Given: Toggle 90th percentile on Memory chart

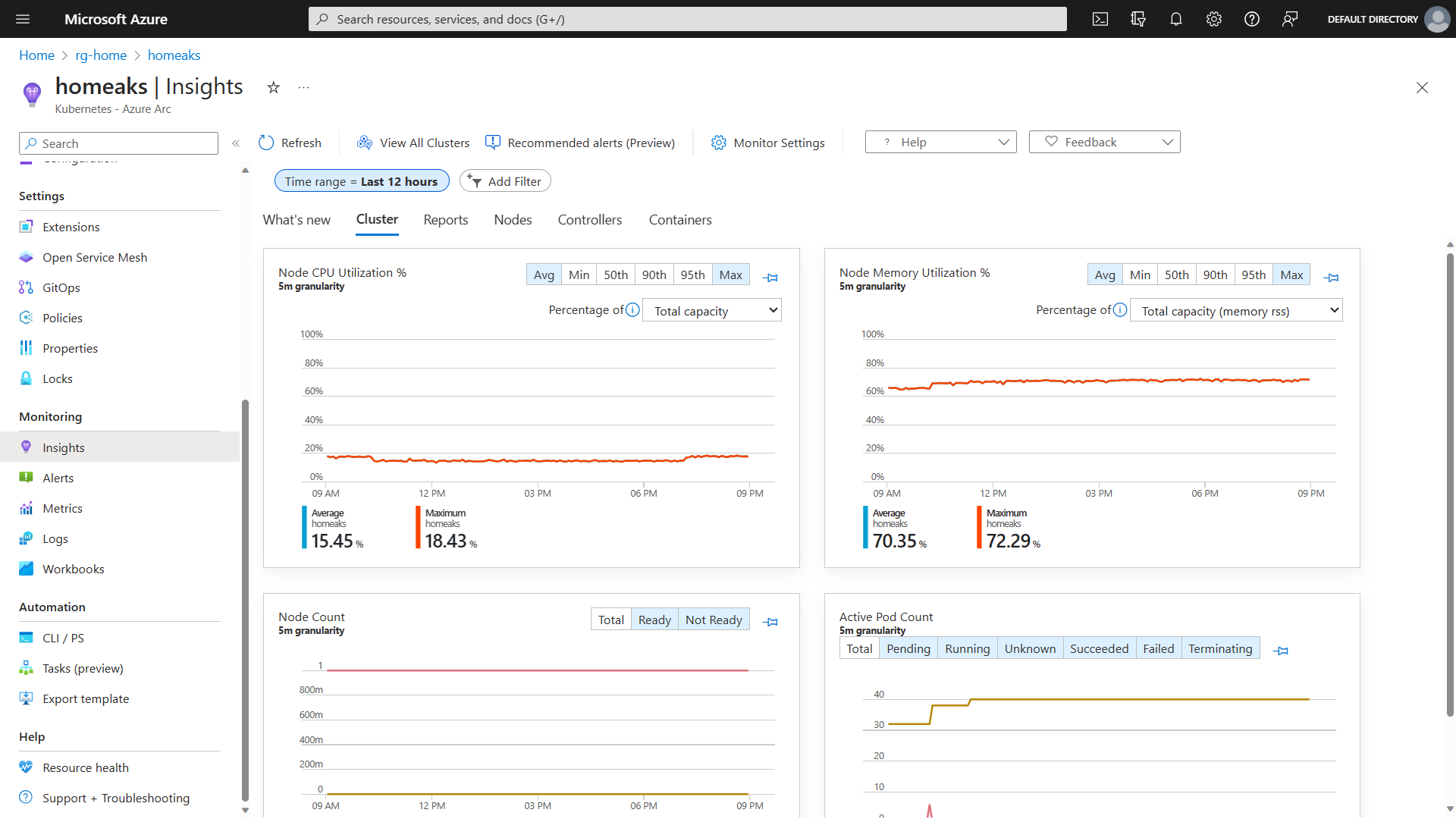Looking at the screenshot, I should click(1215, 275).
